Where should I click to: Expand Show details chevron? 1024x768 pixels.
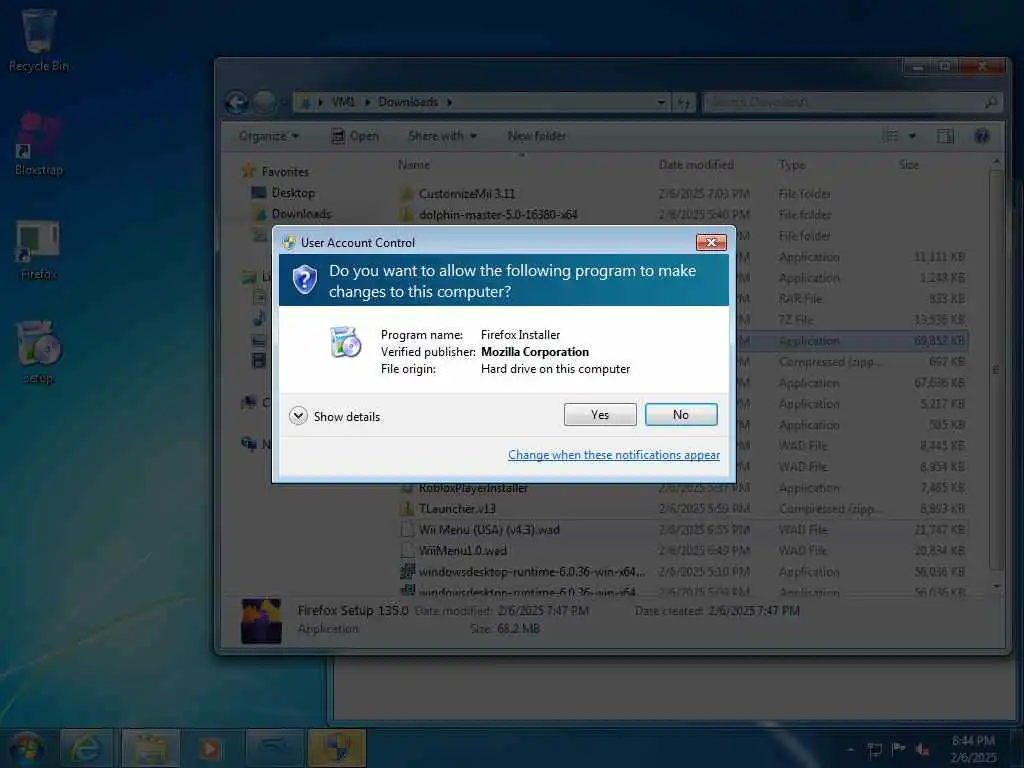[x=298, y=416]
